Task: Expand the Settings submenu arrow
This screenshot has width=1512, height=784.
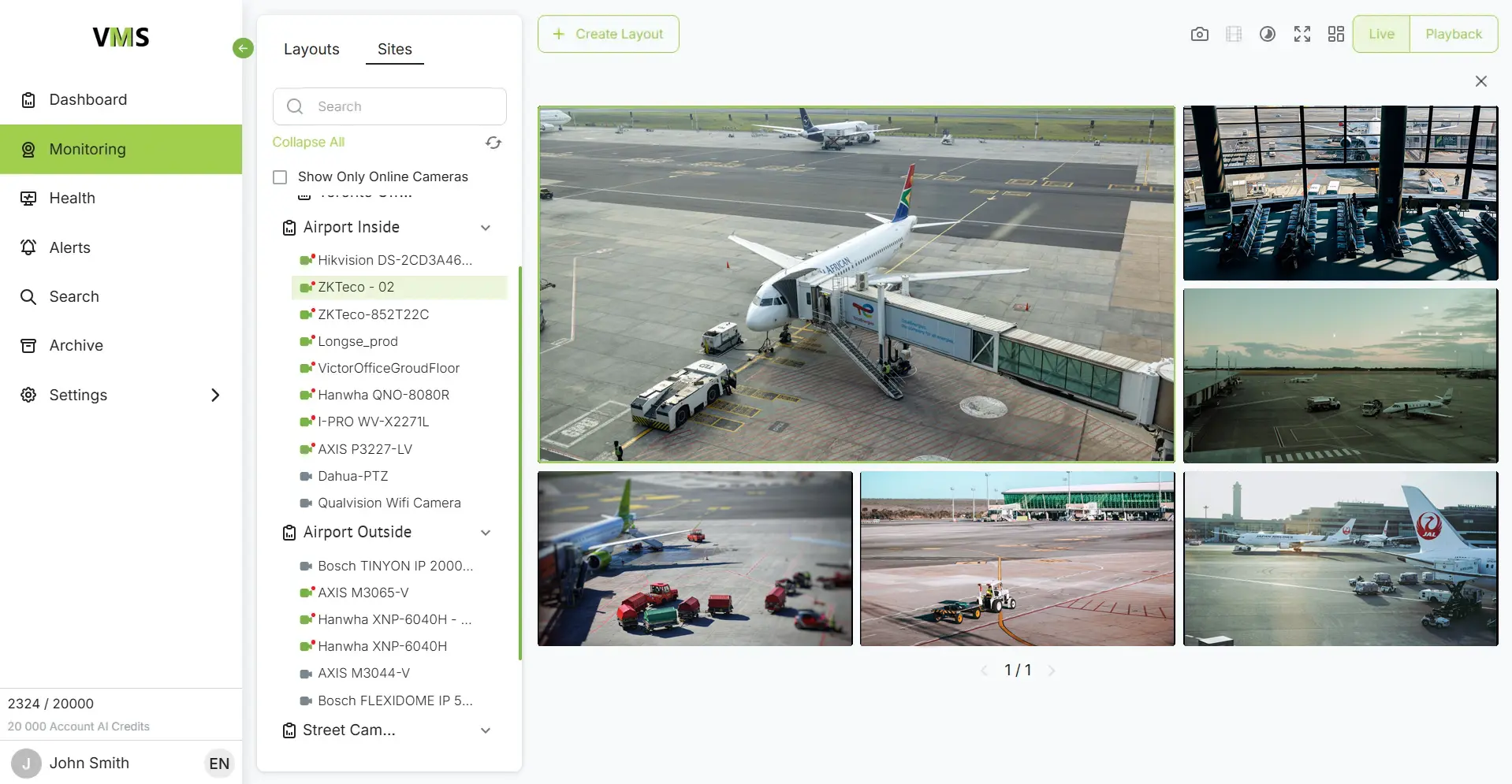Action: click(215, 395)
